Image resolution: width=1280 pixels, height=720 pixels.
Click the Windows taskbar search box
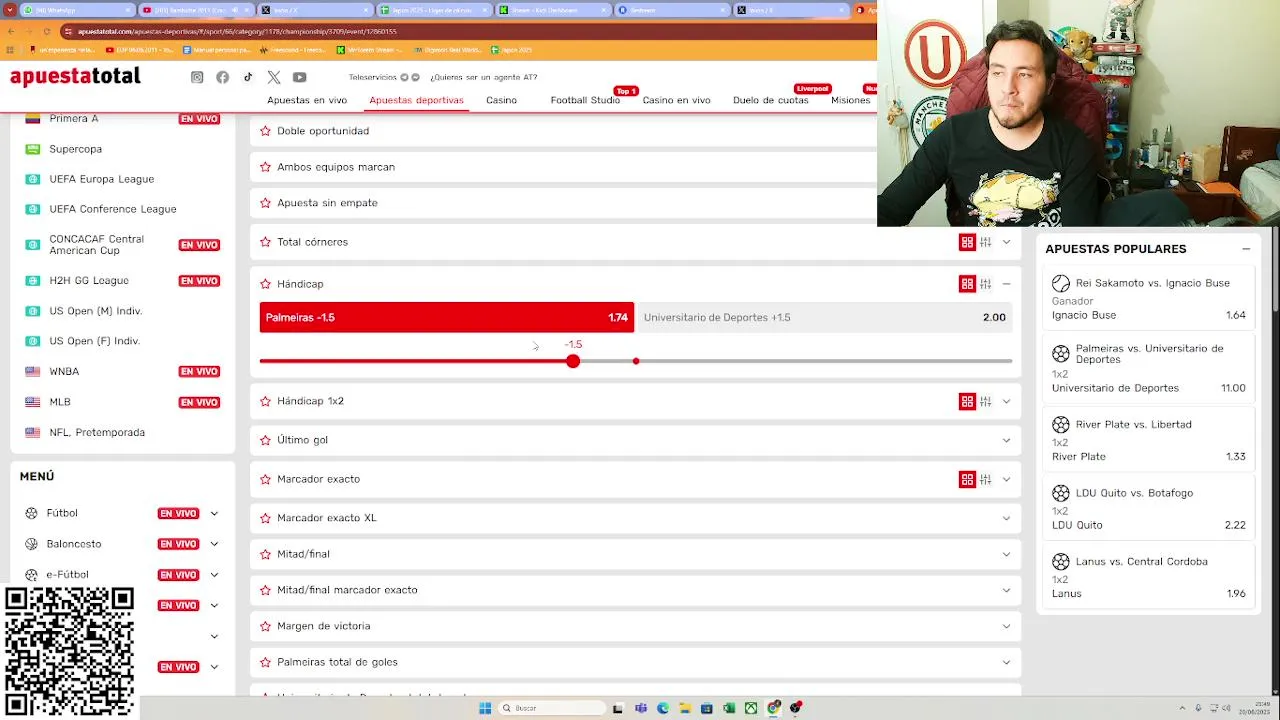552,708
